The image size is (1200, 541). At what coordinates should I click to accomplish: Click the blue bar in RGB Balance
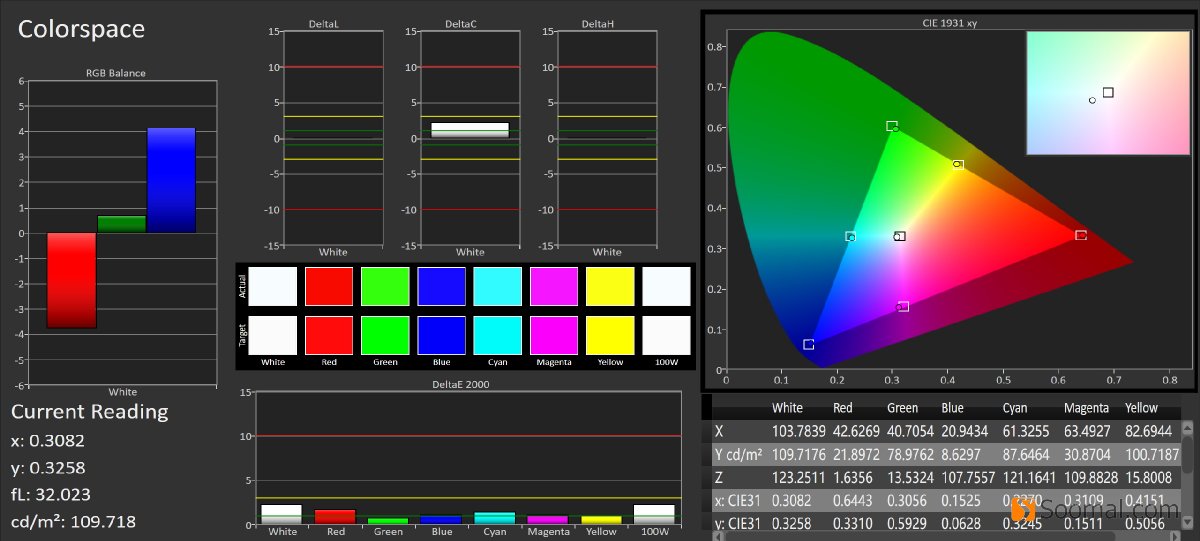coord(171,180)
